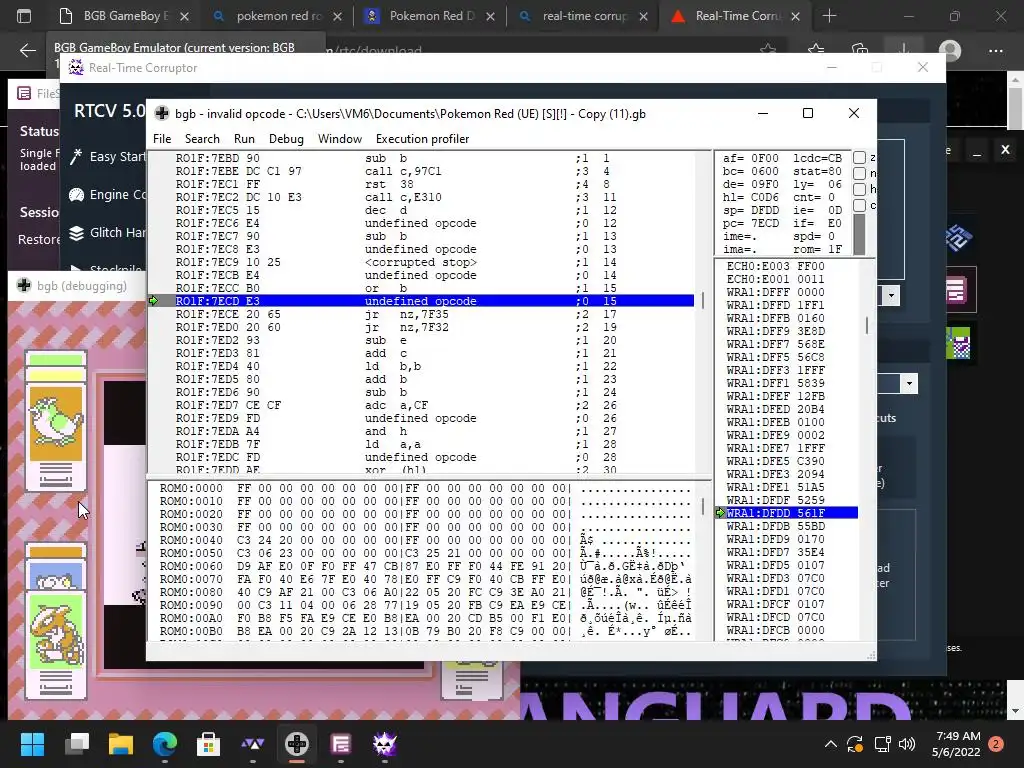Click the magenta FileStub icon in background panel

point(958,291)
